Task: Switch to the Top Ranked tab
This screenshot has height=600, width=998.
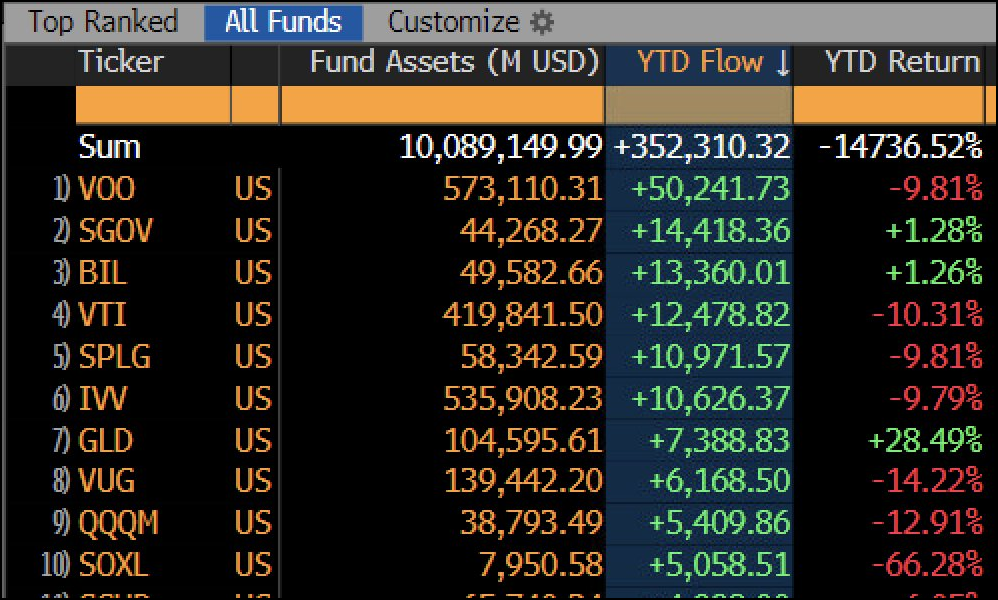Action: click(103, 22)
